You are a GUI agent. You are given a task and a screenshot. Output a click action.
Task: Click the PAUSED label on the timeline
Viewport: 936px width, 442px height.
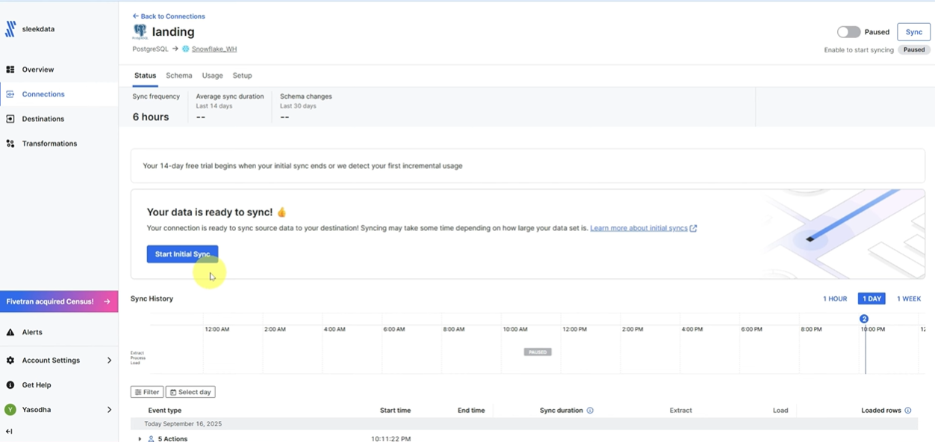(538, 352)
